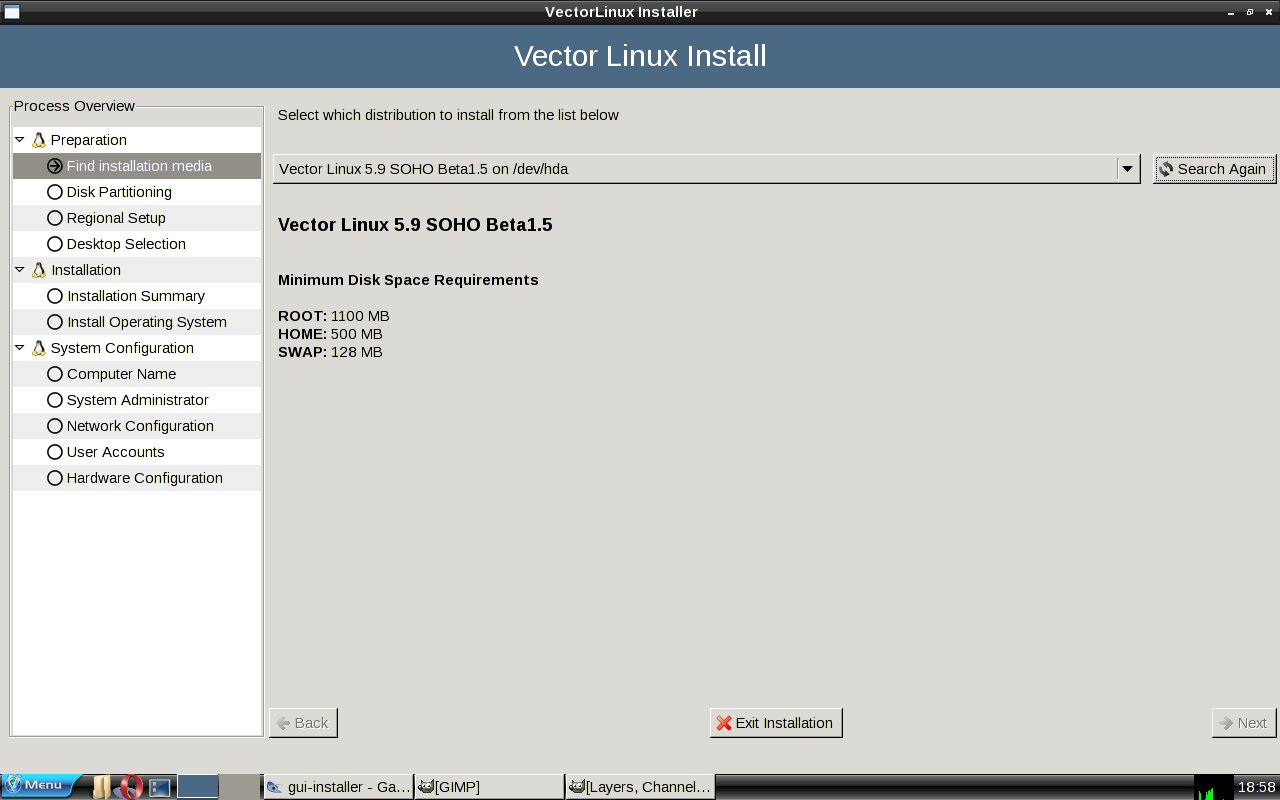Click the ROOT: 1100 MB requirement text
Viewport: 1280px width, 800px height.
pos(334,316)
